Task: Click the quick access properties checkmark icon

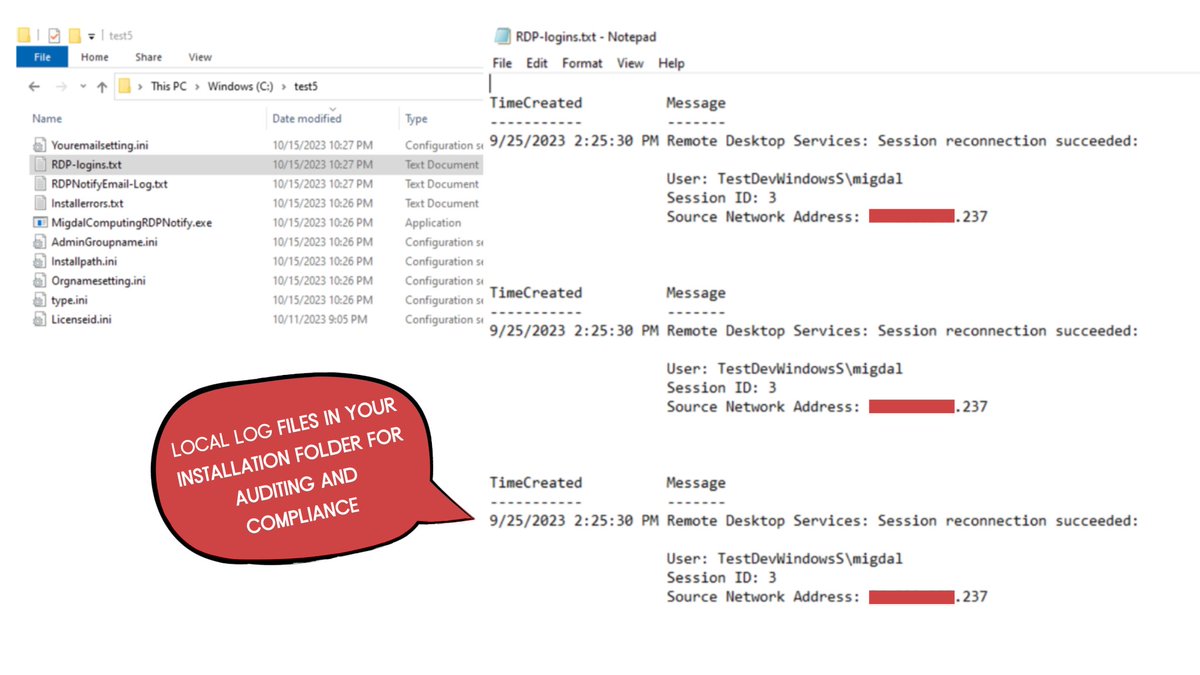Action: tap(55, 35)
